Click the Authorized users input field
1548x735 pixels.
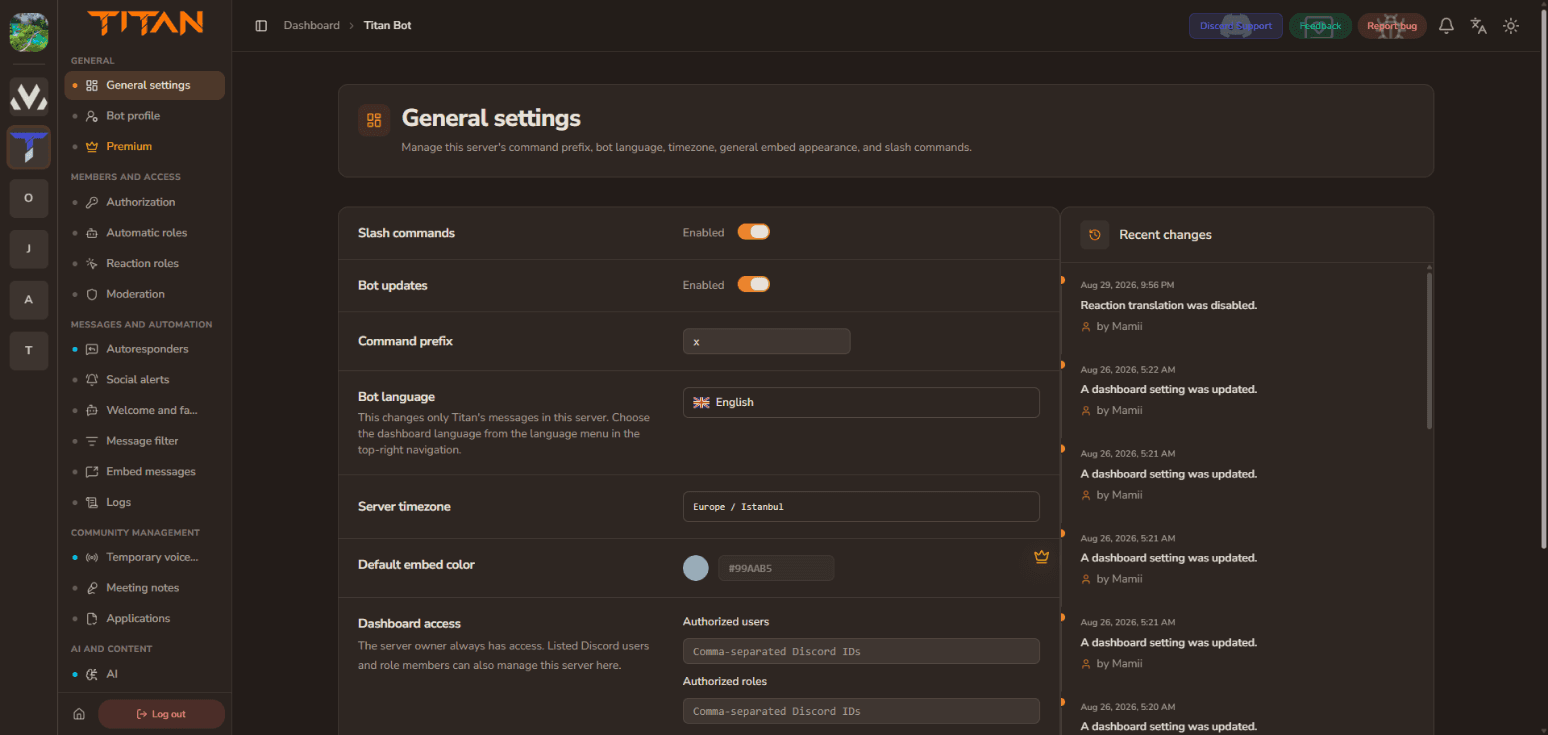pyautogui.click(x=861, y=651)
